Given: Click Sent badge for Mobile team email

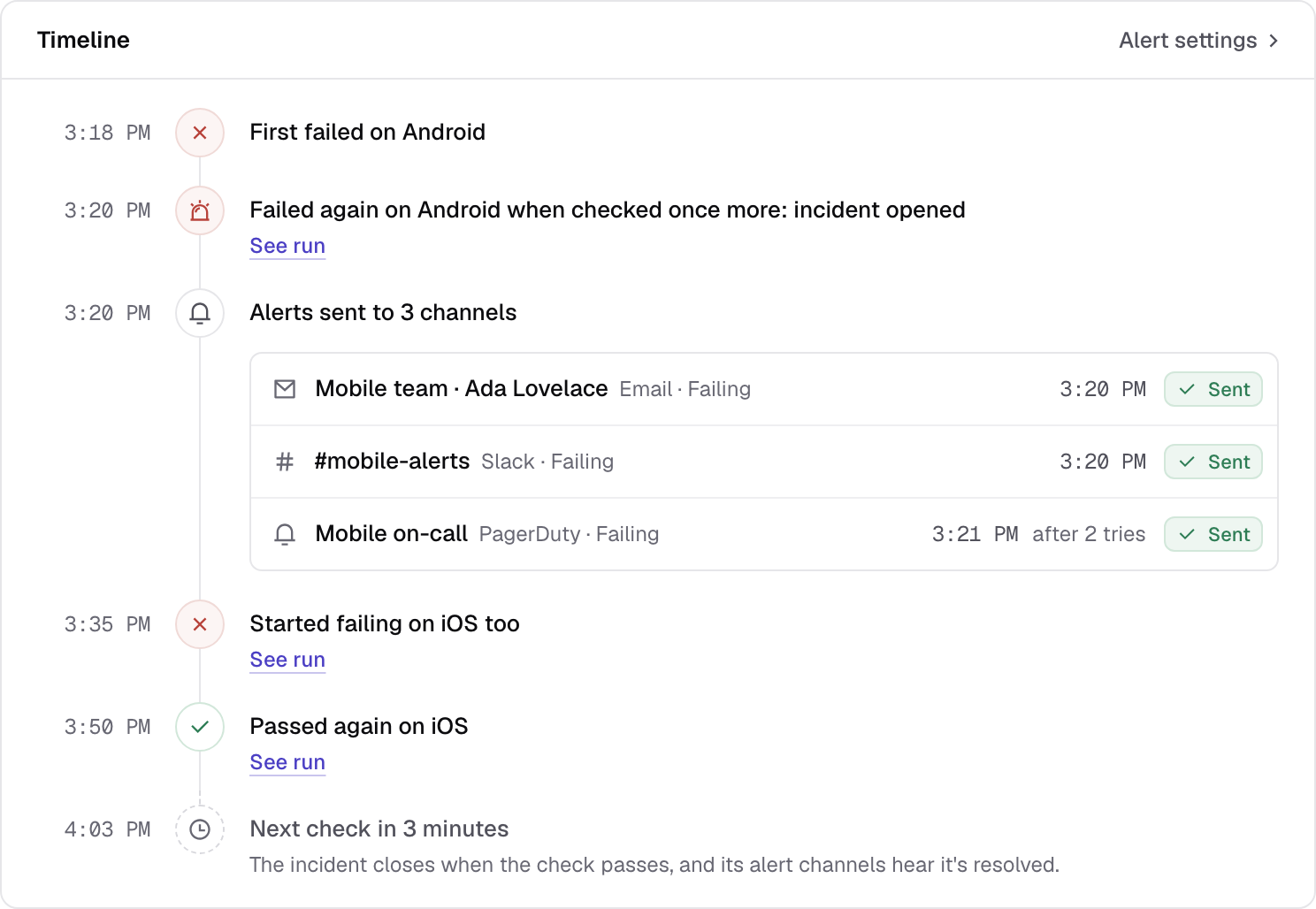Looking at the screenshot, I should 1213,389.
